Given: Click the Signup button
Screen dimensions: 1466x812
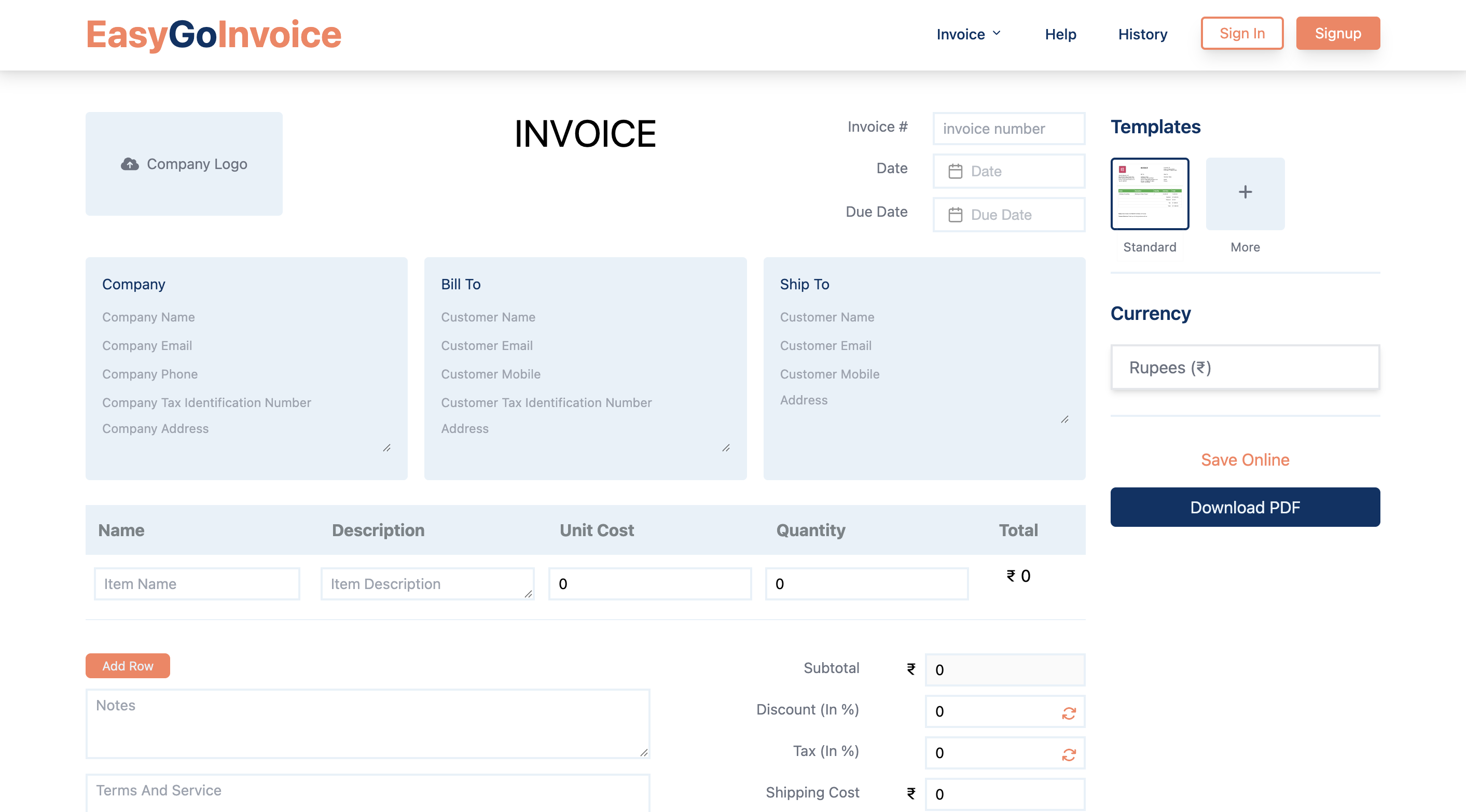Looking at the screenshot, I should 1337,33.
